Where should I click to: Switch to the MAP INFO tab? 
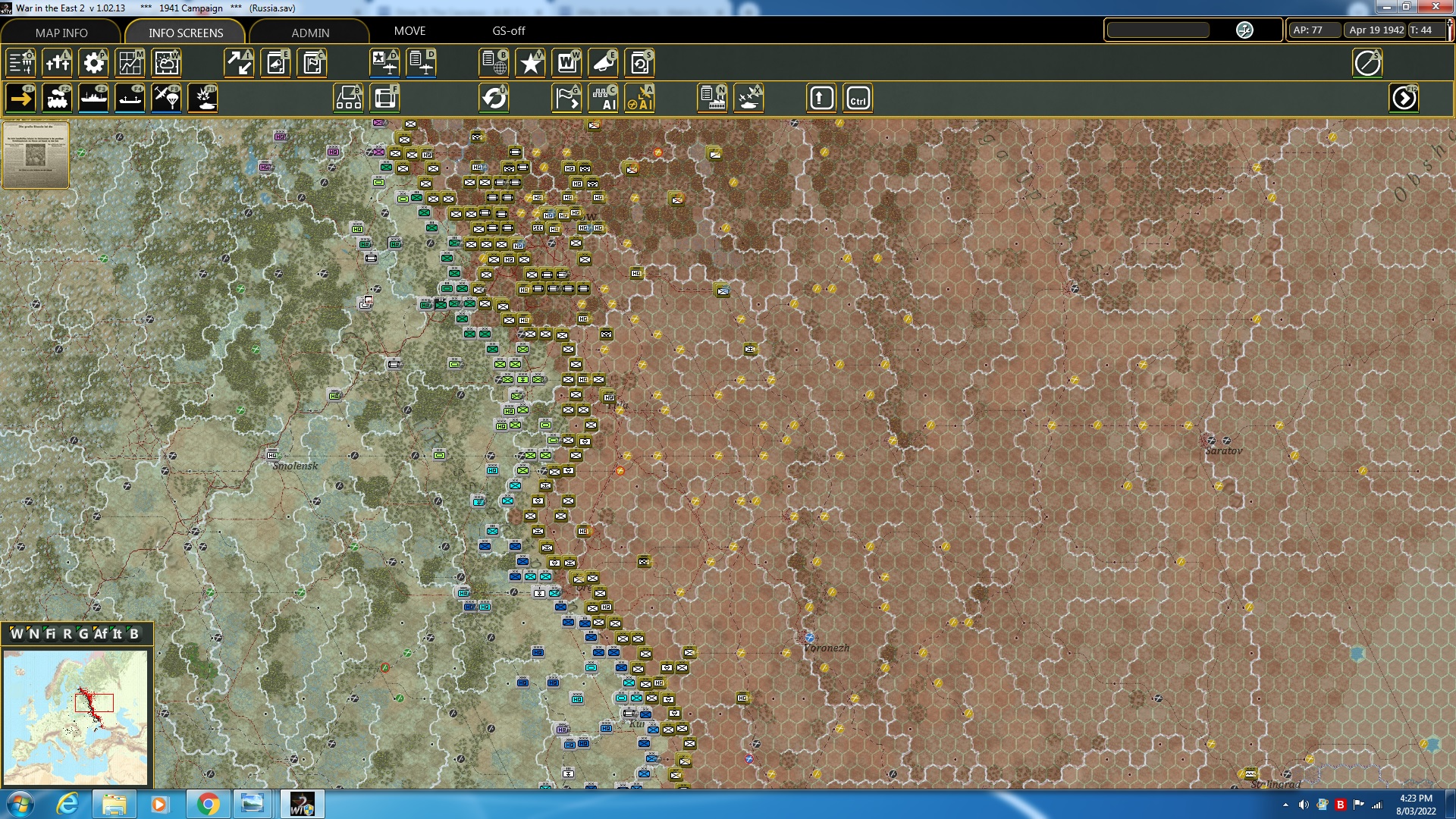point(61,33)
